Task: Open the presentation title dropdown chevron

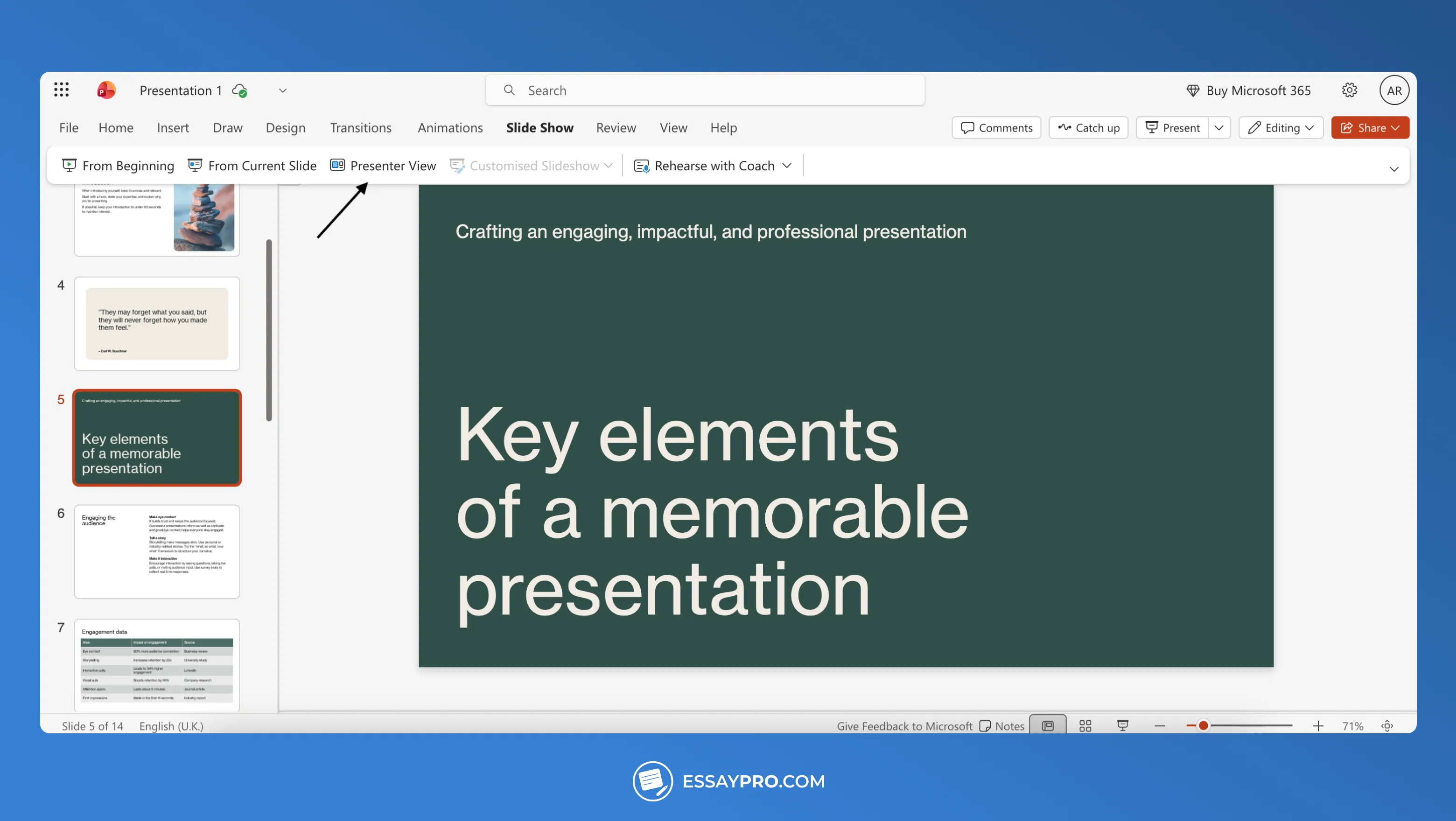Action: click(283, 90)
